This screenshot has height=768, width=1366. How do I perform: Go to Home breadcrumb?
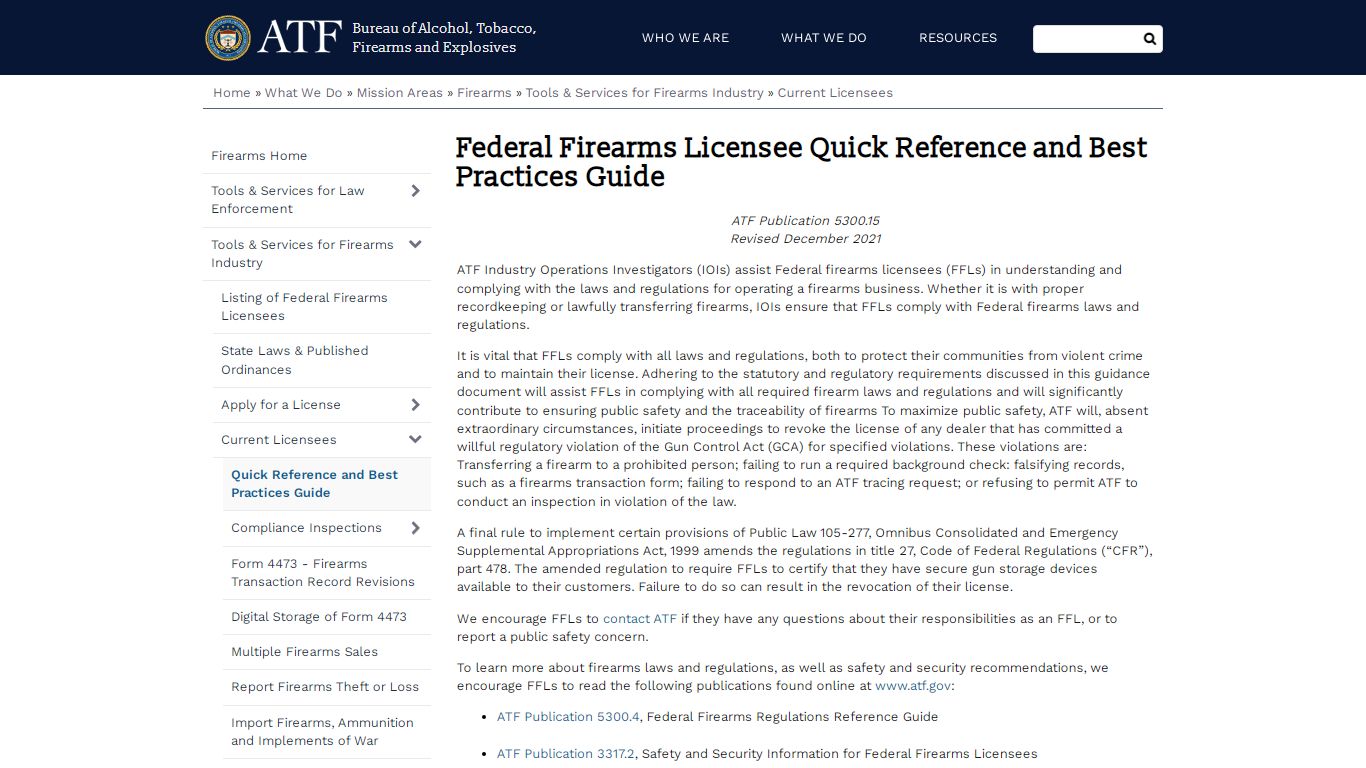[x=232, y=93]
